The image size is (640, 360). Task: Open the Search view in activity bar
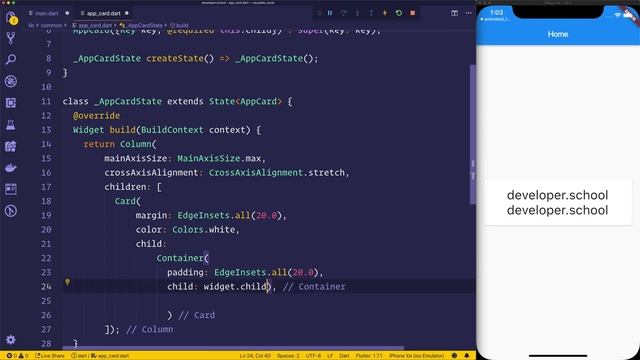11,60
